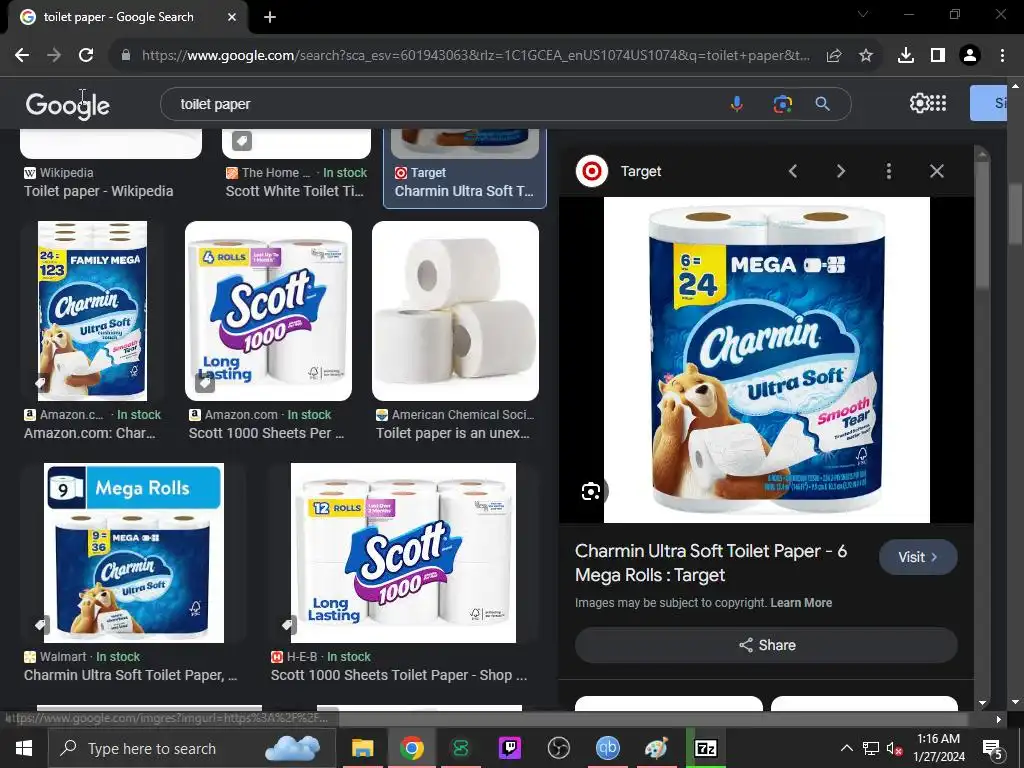Open the Charmin Family Mega Amazon thumbnail
The image size is (1024, 768).
92,311
